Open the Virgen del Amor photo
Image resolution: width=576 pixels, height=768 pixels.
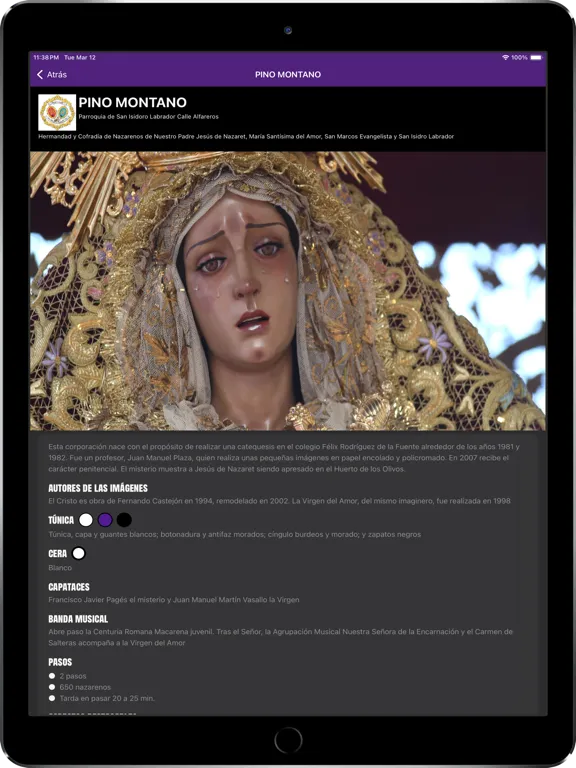(288, 291)
